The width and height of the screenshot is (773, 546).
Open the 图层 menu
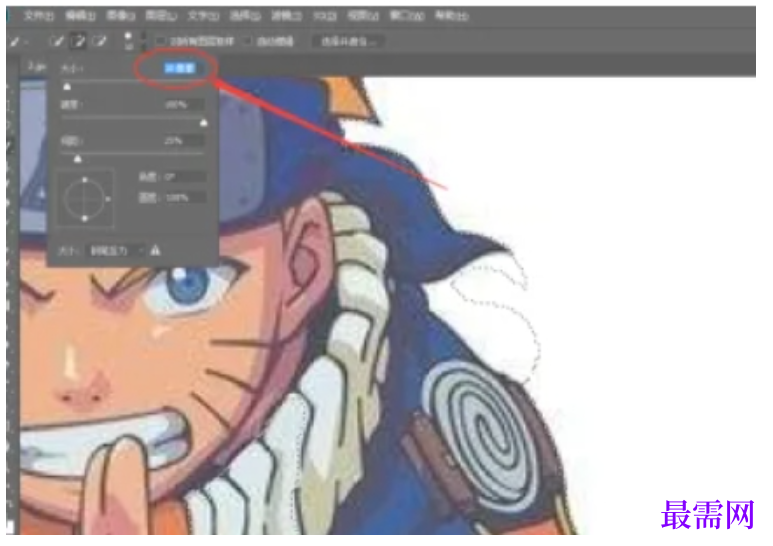coord(161,16)
